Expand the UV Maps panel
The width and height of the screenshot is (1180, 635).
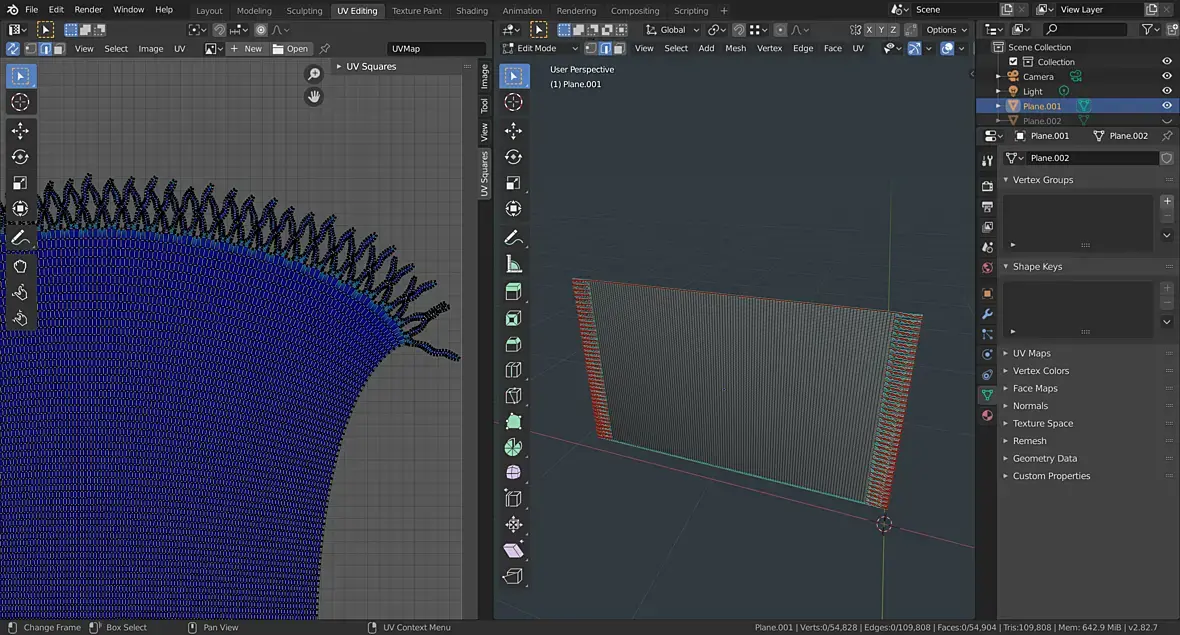tap(1031, 353)
